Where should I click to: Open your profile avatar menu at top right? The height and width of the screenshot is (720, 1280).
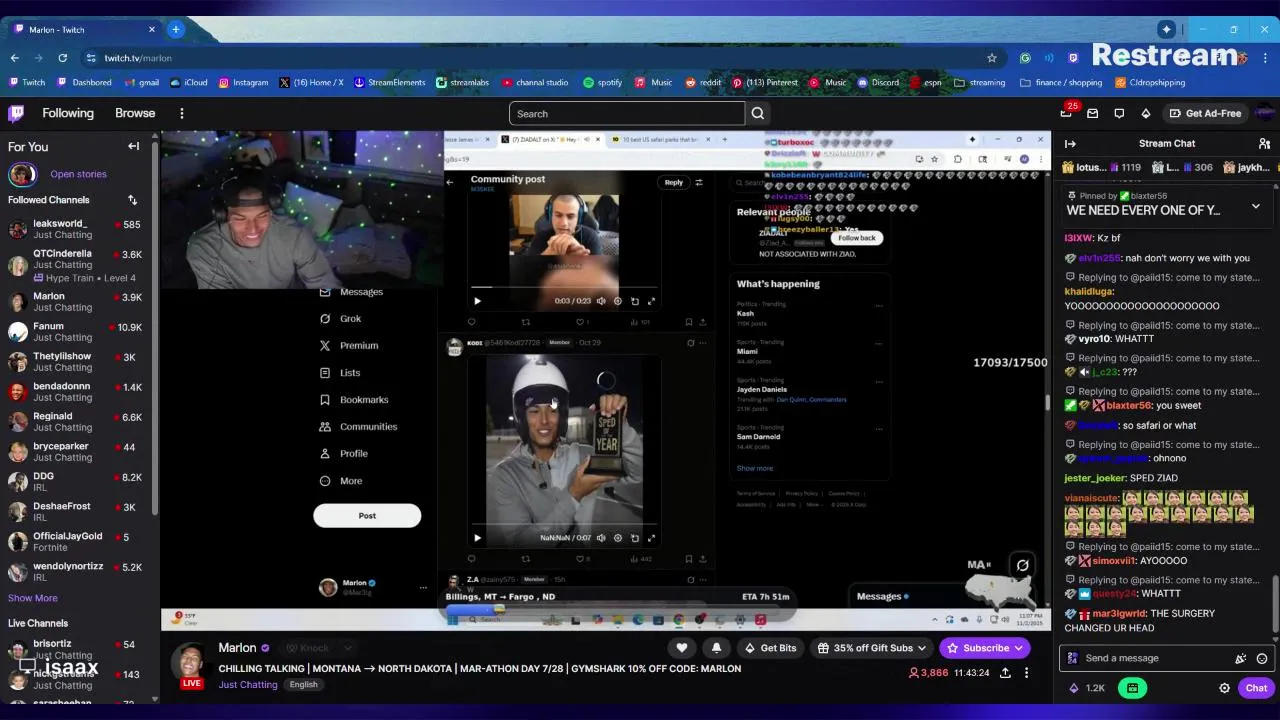[1263, 113]
